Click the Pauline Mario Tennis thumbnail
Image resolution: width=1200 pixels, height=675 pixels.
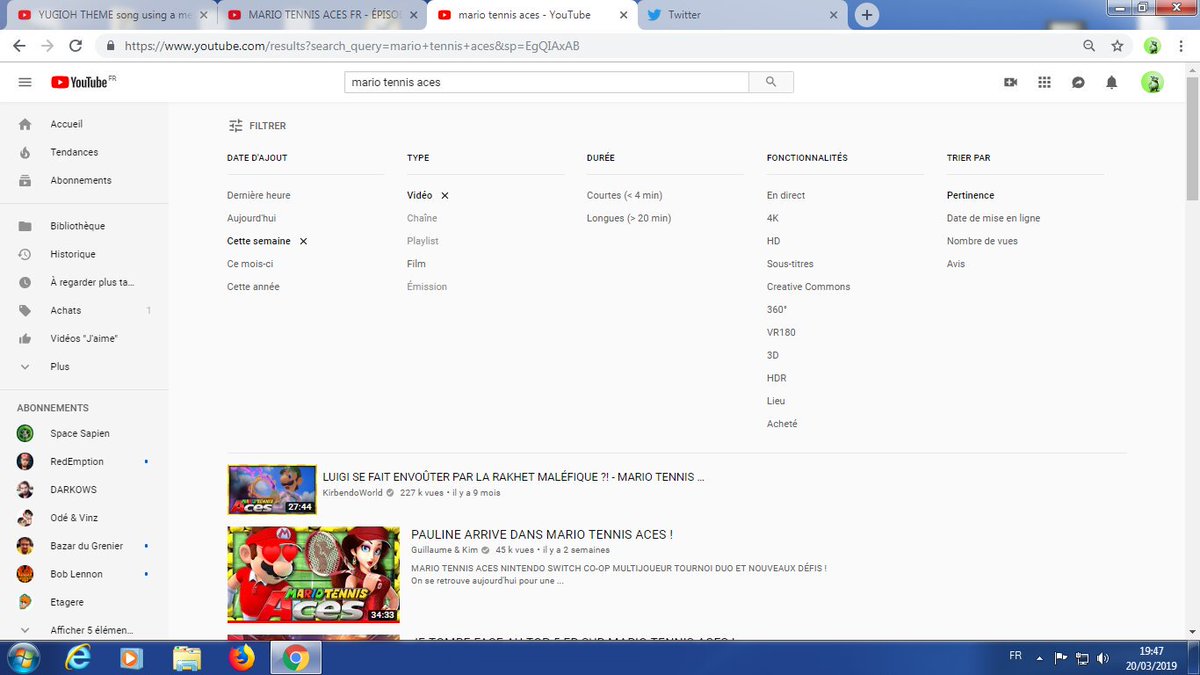(x=313, y=574)
